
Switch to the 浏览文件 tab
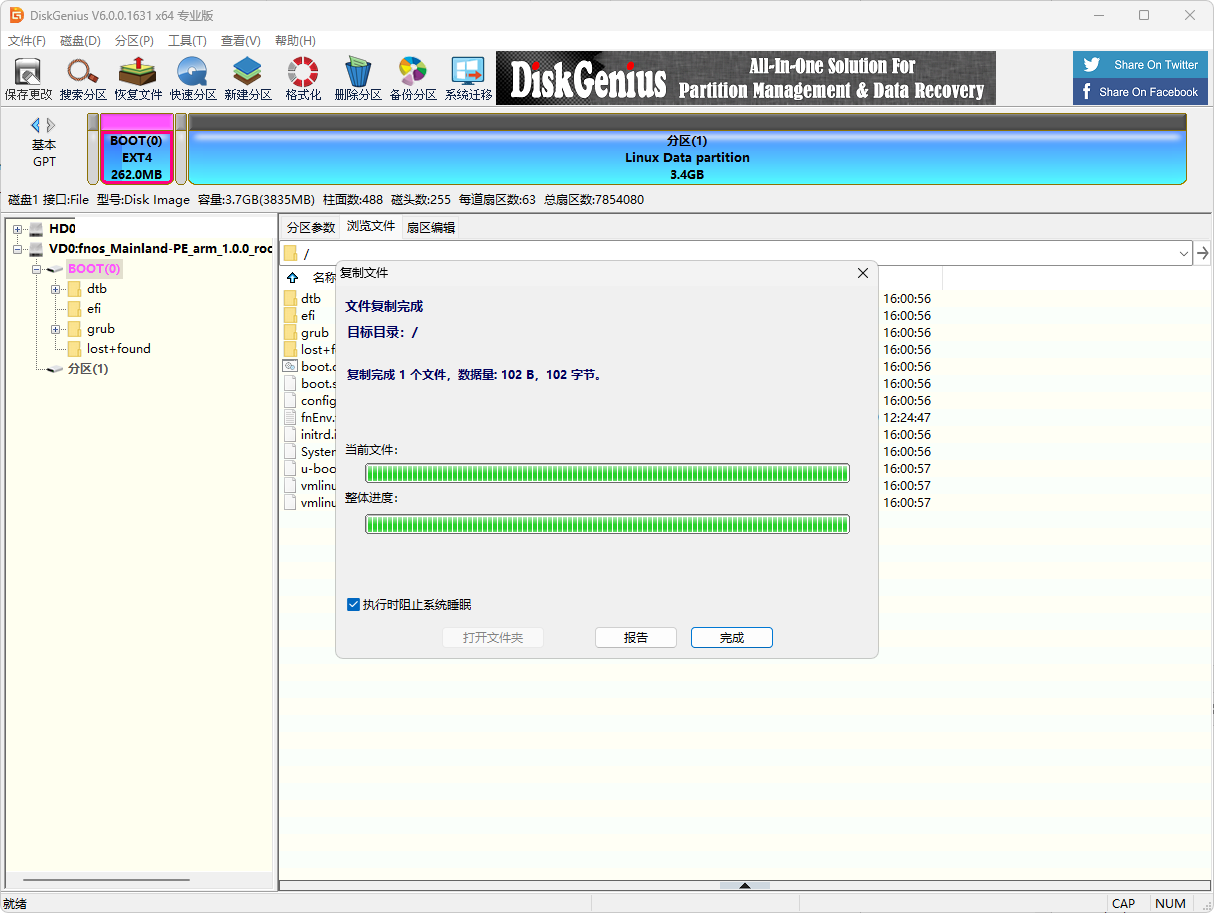tap(371, 227)
